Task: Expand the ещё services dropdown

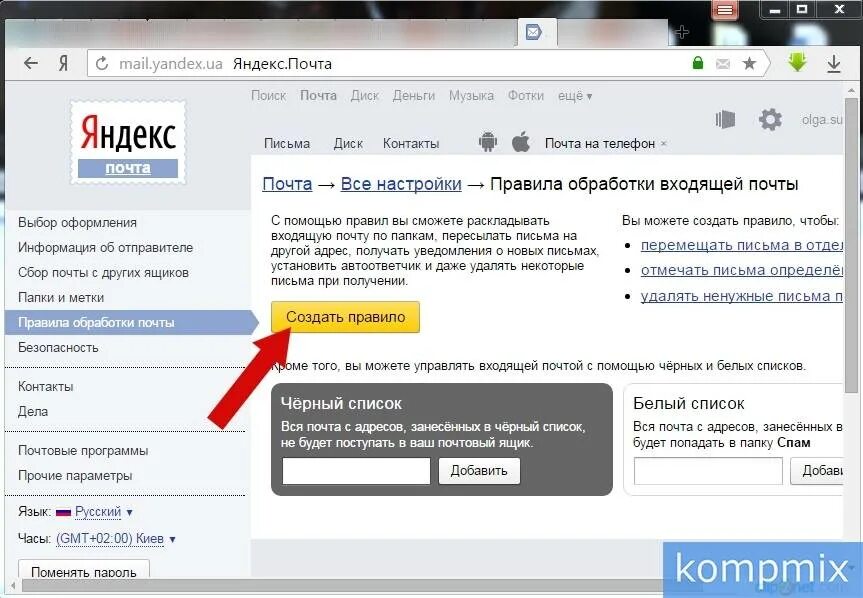Action: (575, 96)
